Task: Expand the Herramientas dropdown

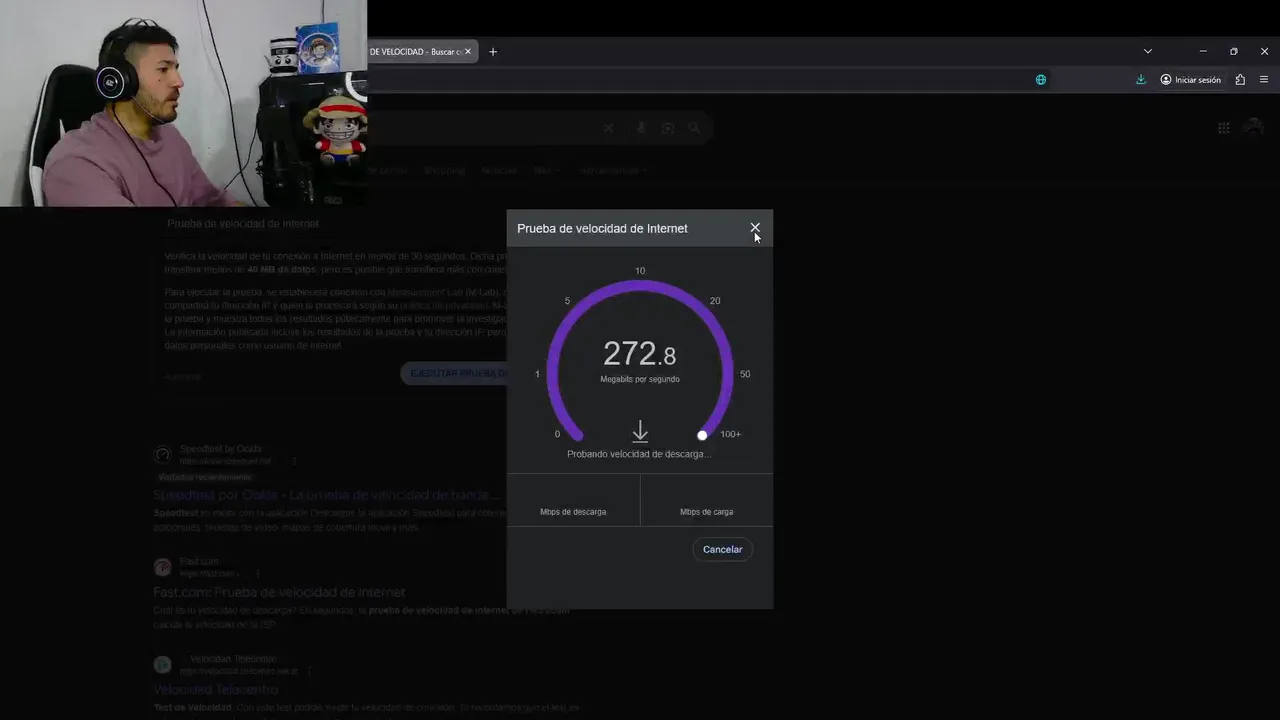Action: click(612, 171)
